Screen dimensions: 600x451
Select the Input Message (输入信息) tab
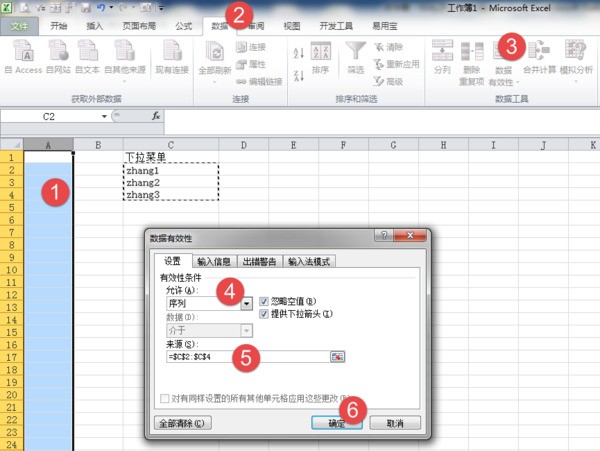click(x=214, y=262)
